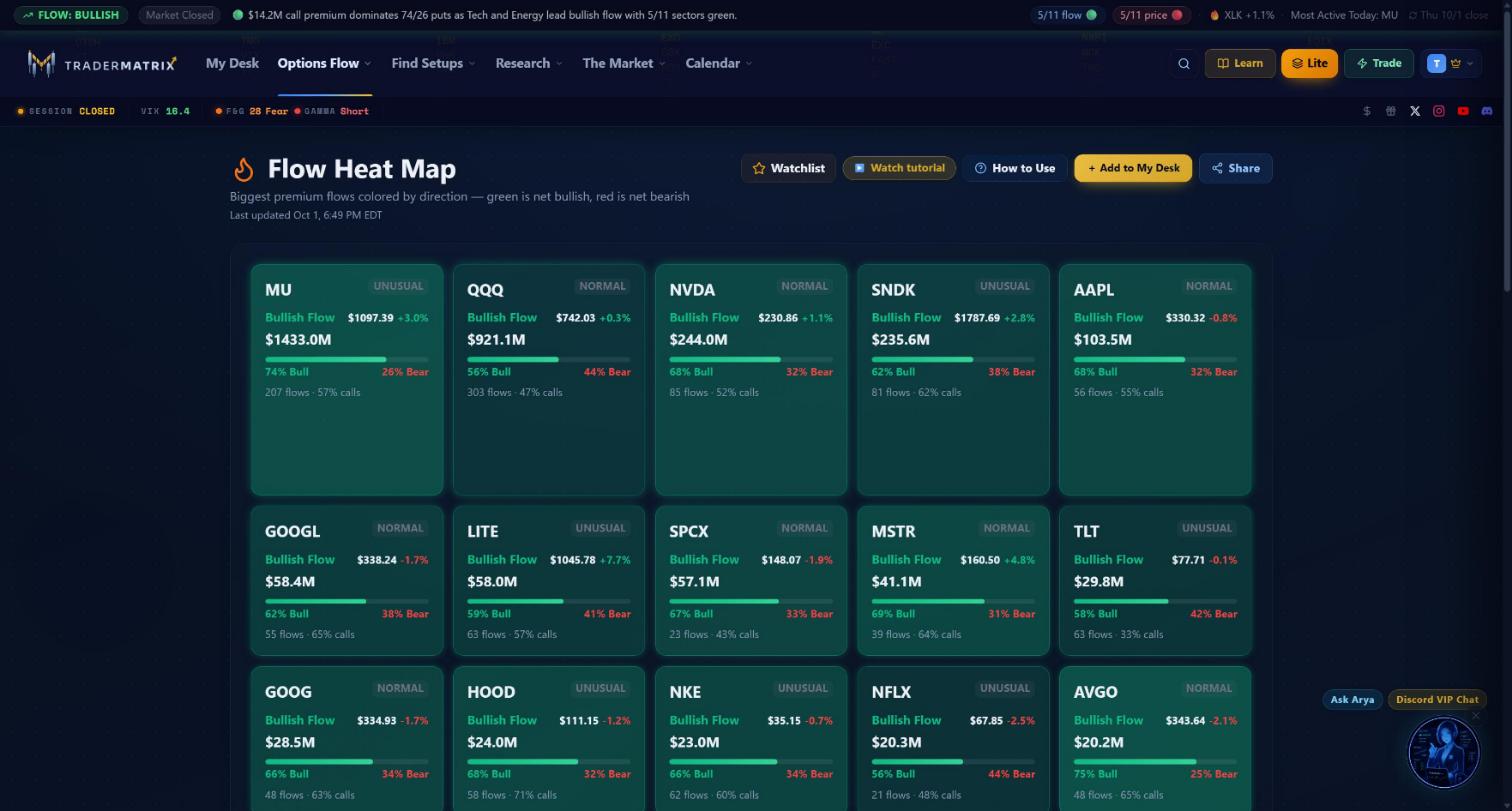The height and width of the screenshot is (811, 1512).
Task: Click the Ask Arya label
Action: click(x=1352, y=700)
